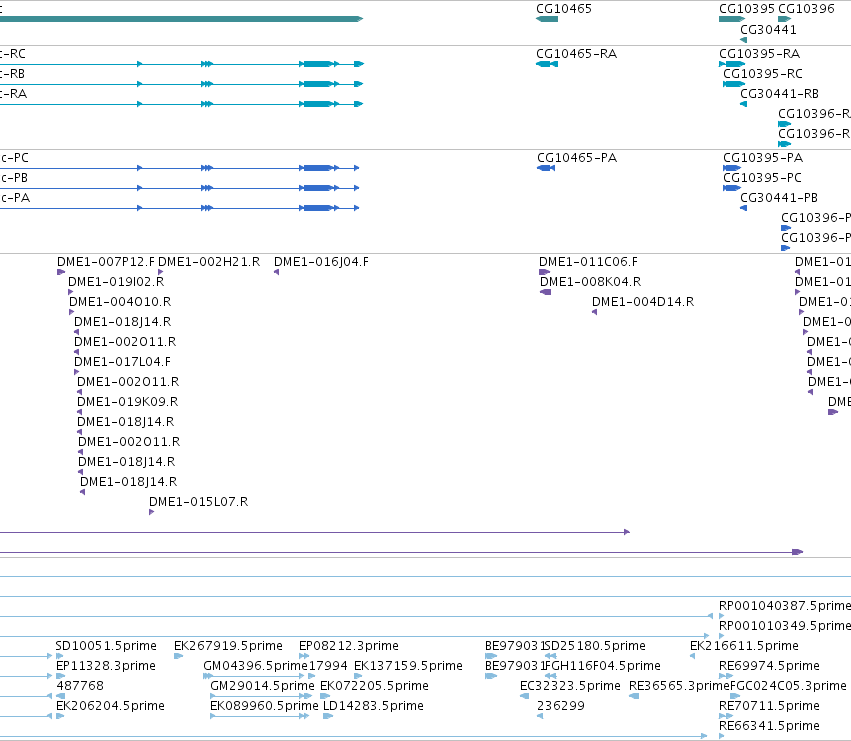The image size is (851, 741).
Task: Select the feature labeled 236299
Action: click(x=561, y=706)
